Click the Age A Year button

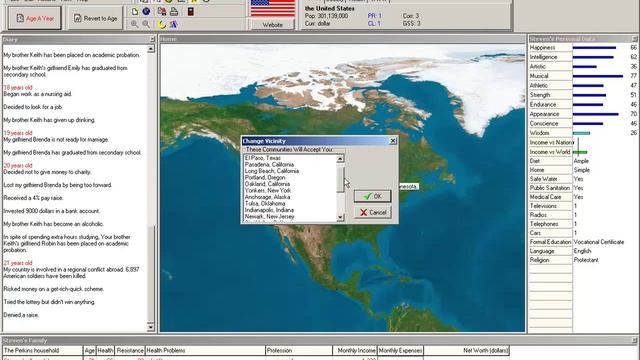point(35,18)
